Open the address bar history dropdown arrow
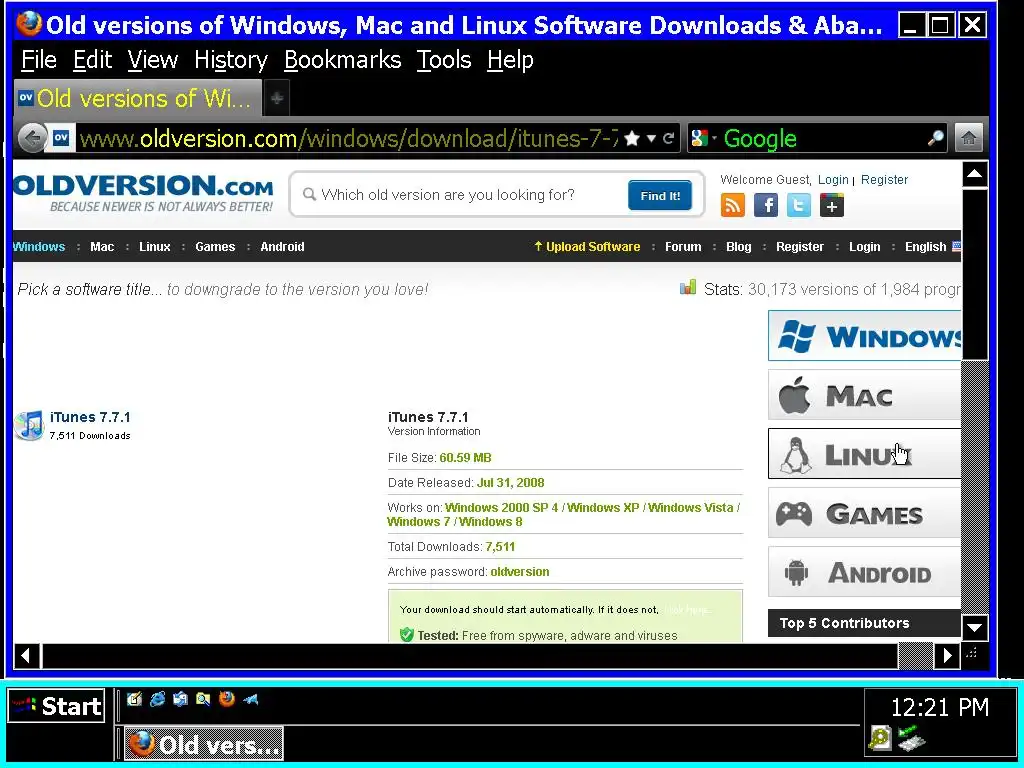Screen dimensions: 1024x768 coord(651,138)
